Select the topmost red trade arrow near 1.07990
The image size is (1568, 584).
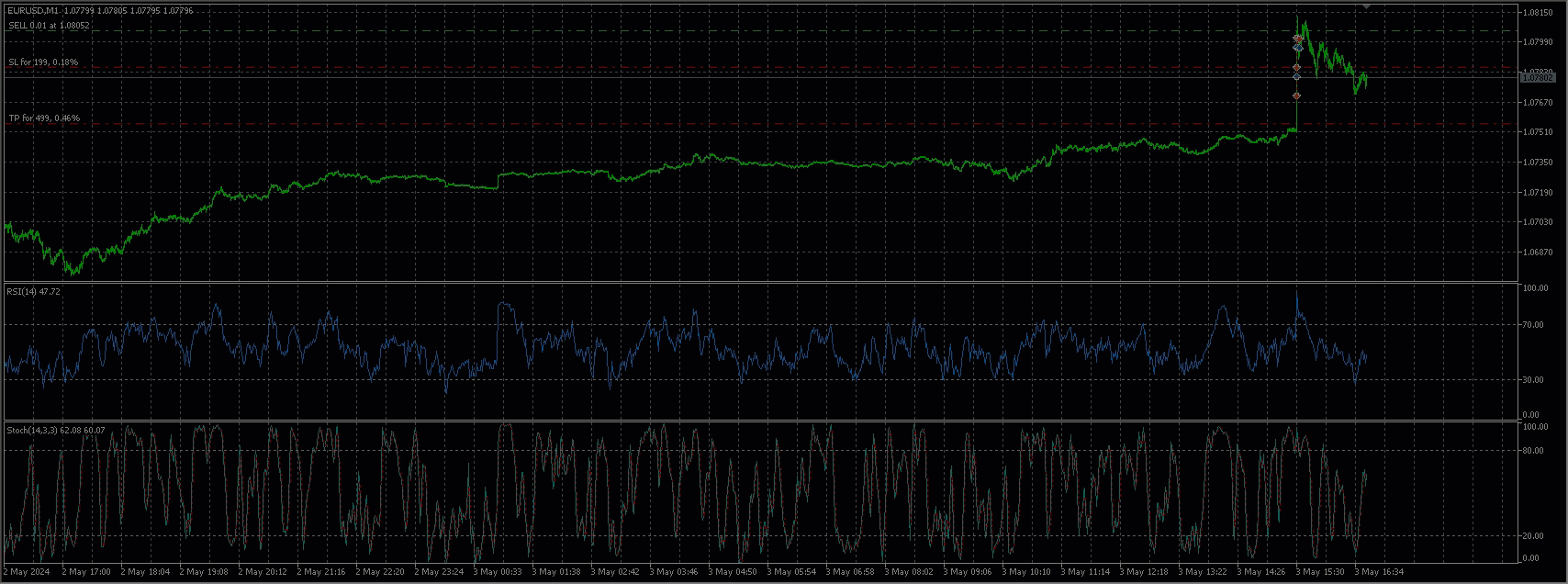point(1297,39)
